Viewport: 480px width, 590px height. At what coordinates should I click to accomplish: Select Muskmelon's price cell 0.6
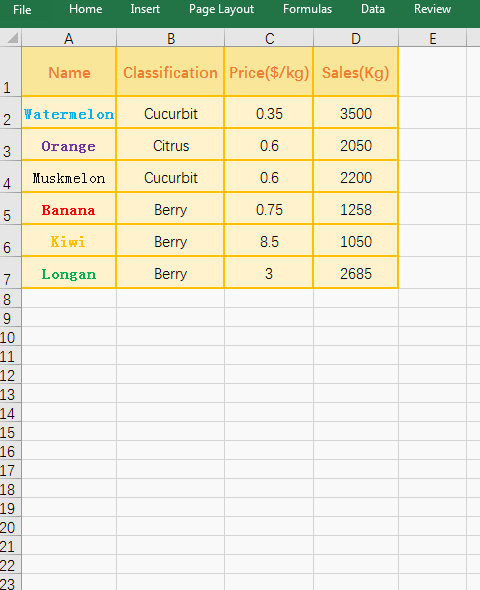(269, 177)
